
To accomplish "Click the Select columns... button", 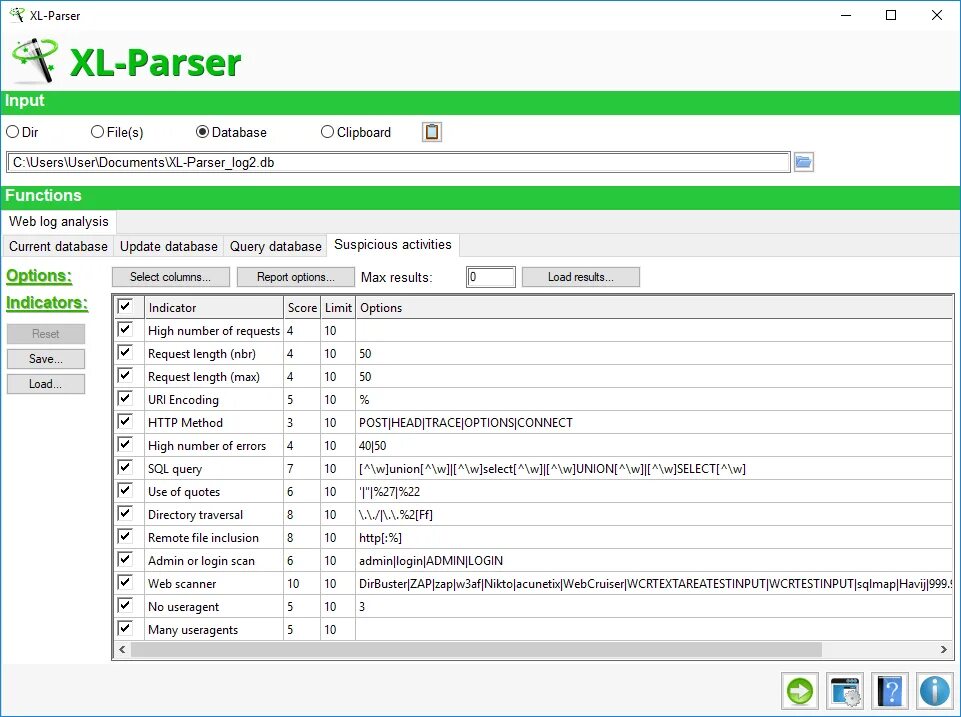I will click(x=170, y=277).
